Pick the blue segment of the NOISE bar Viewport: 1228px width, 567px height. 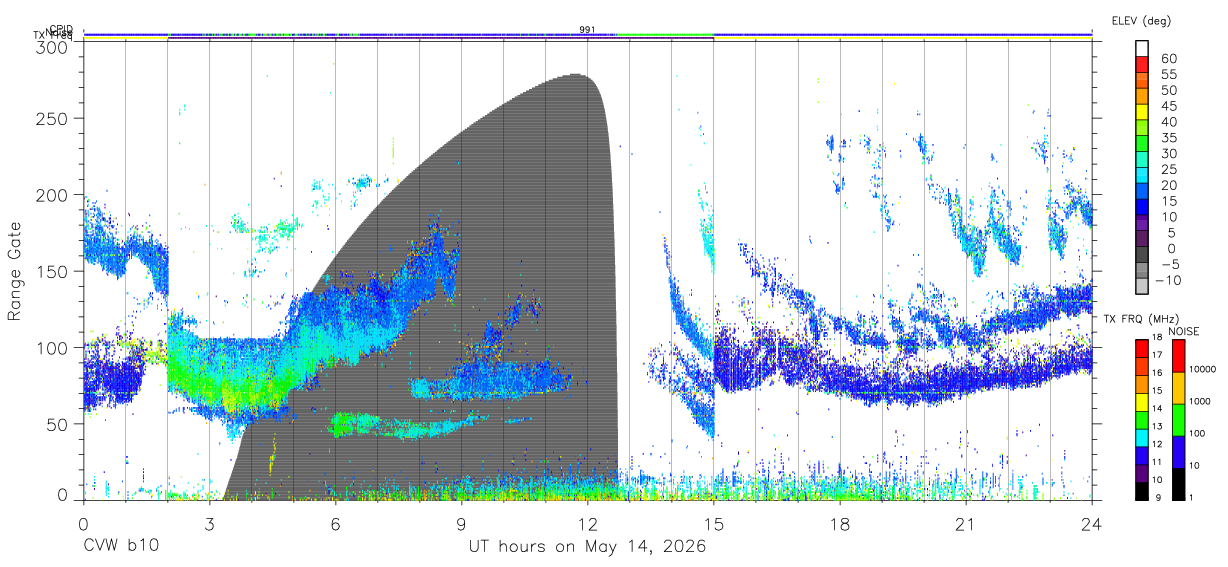(x=1178, y=452)
